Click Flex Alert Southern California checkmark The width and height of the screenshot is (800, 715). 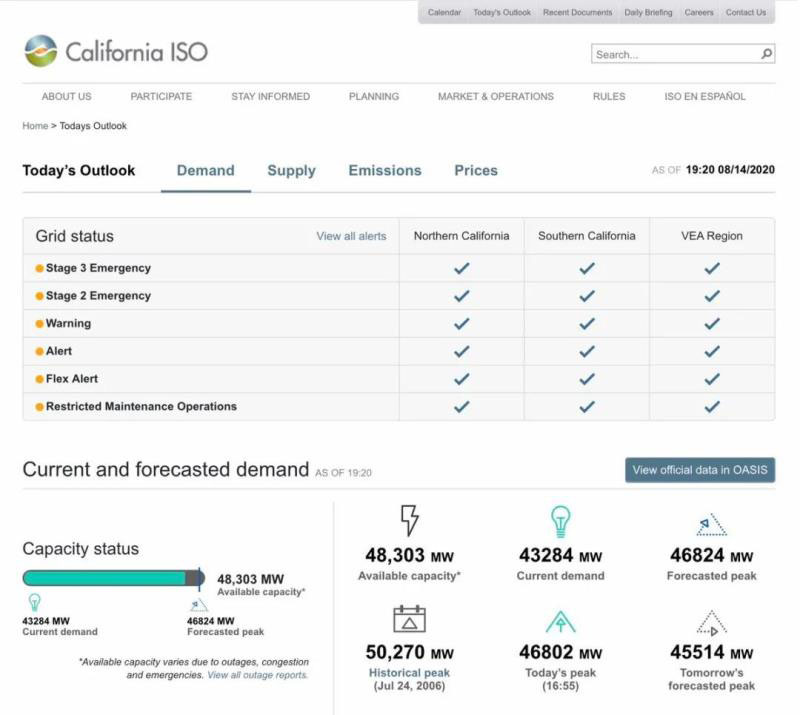click(x=587, y=379)
